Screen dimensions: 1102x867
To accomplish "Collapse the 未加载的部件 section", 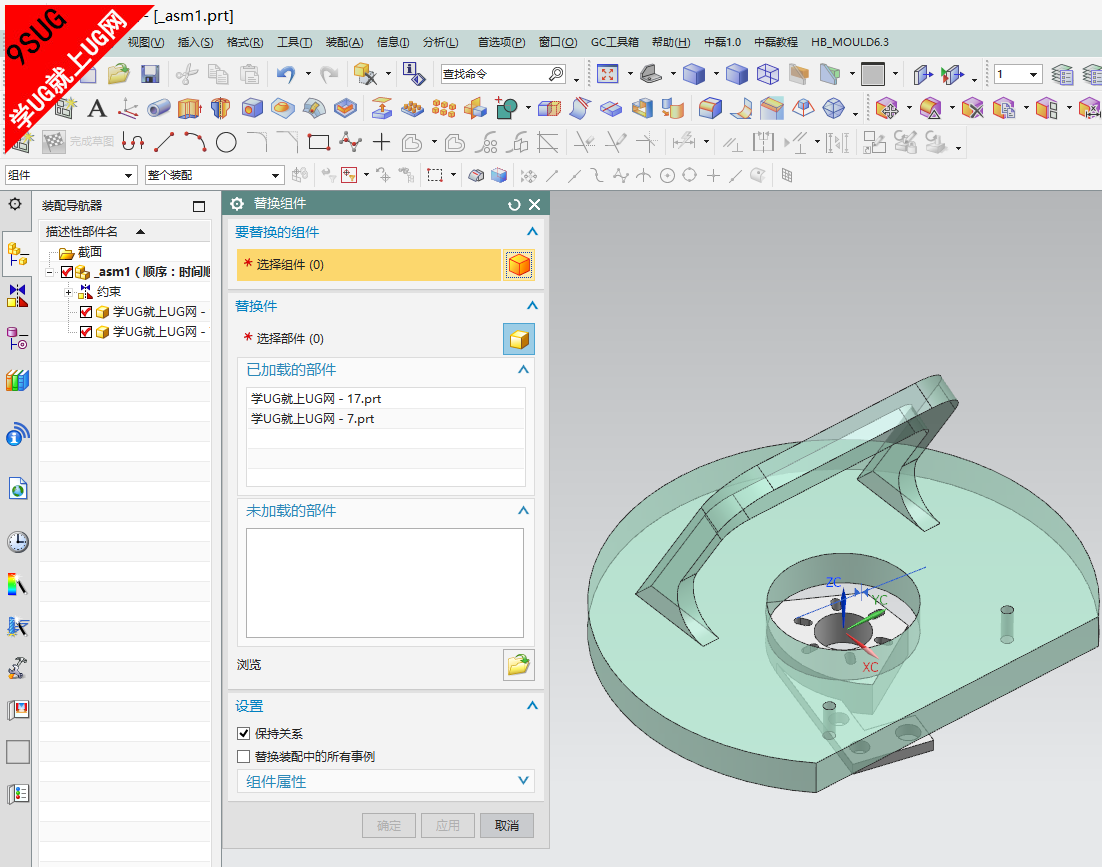I will [523, 510].
